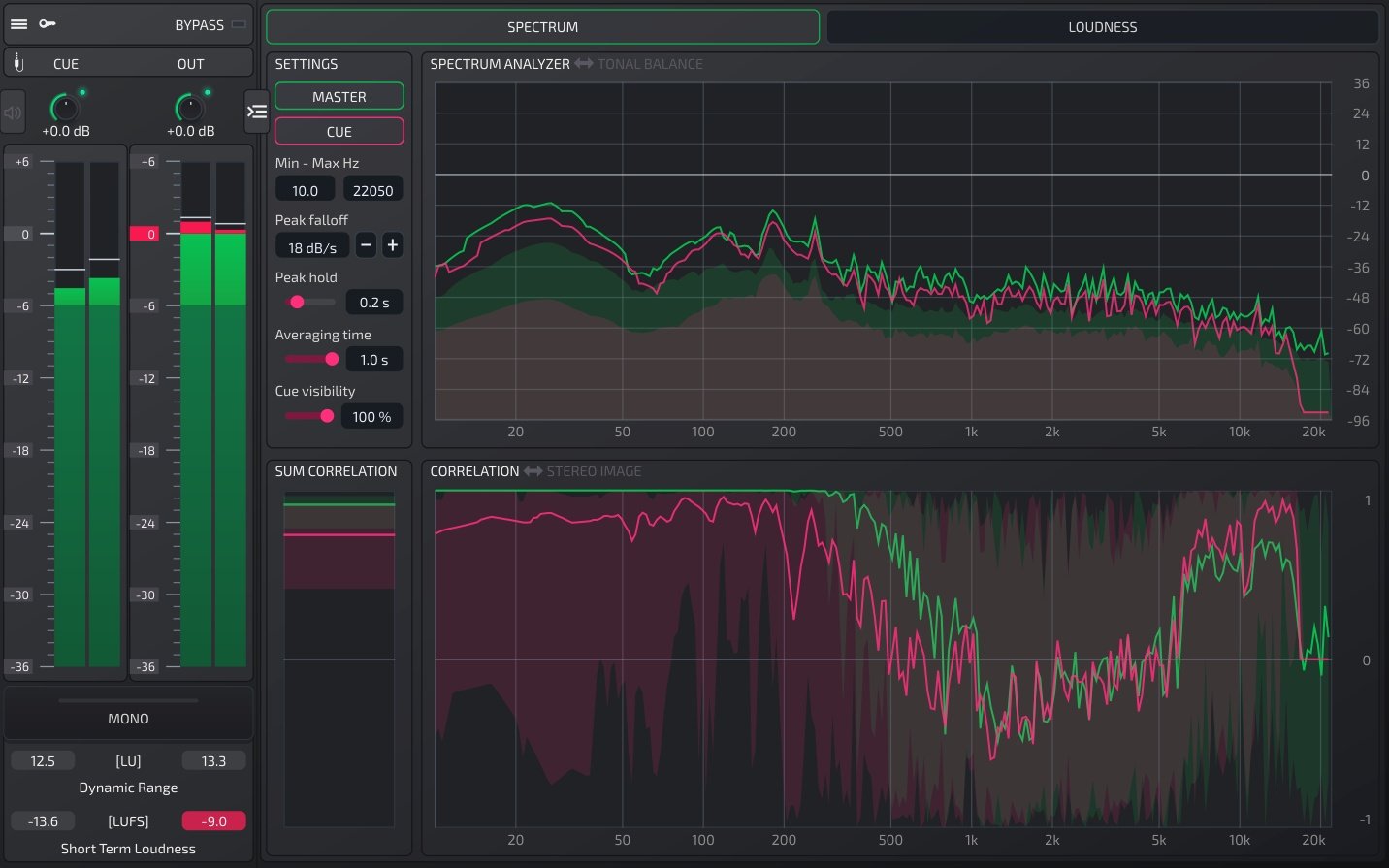
Task: Adjust the CUE gain knob
Action: tap(64, 107)
